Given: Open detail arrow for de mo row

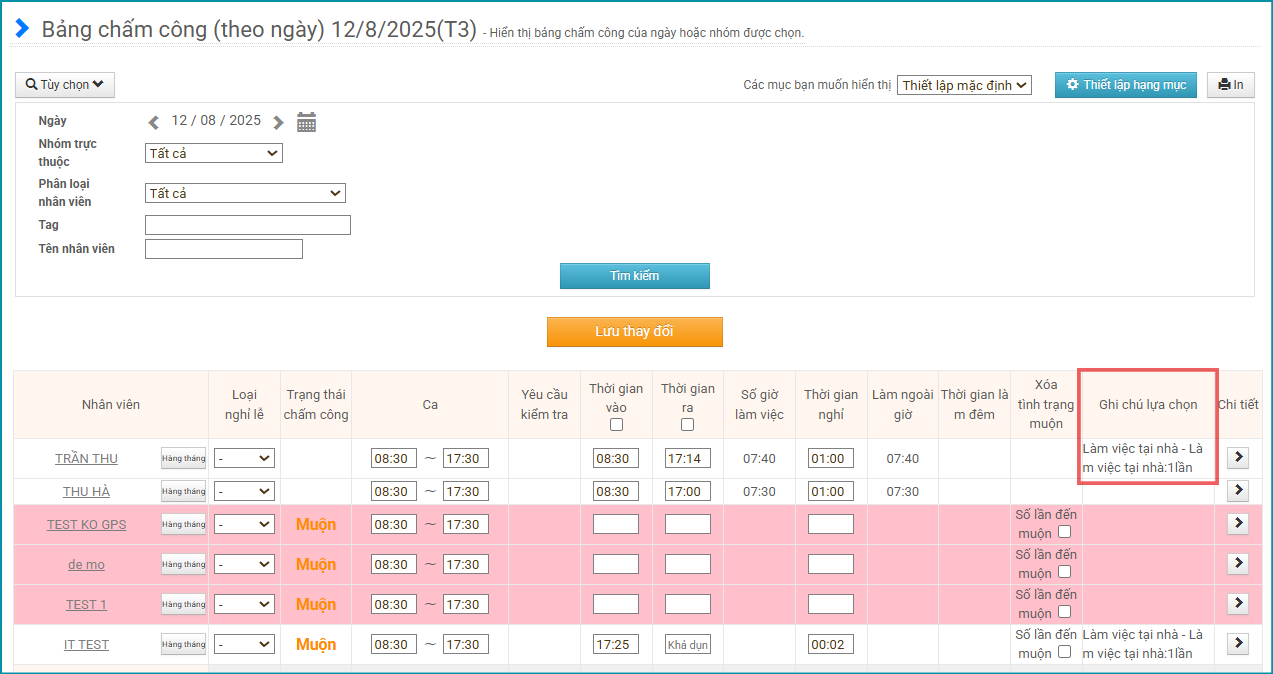Looking at the screenshot, I should (x=1237, y=563).
